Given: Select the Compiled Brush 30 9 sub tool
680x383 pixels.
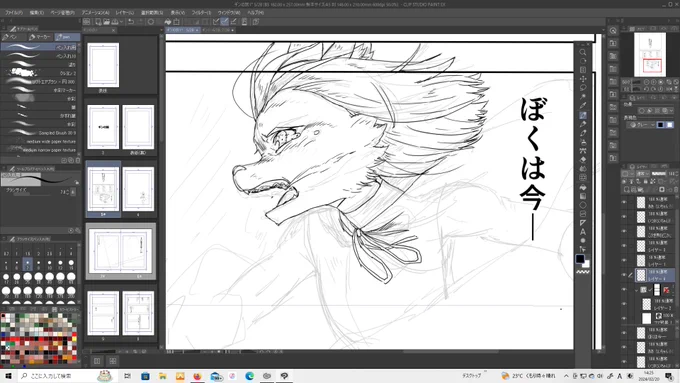Looking at the screenshot, I should (40, 133).
